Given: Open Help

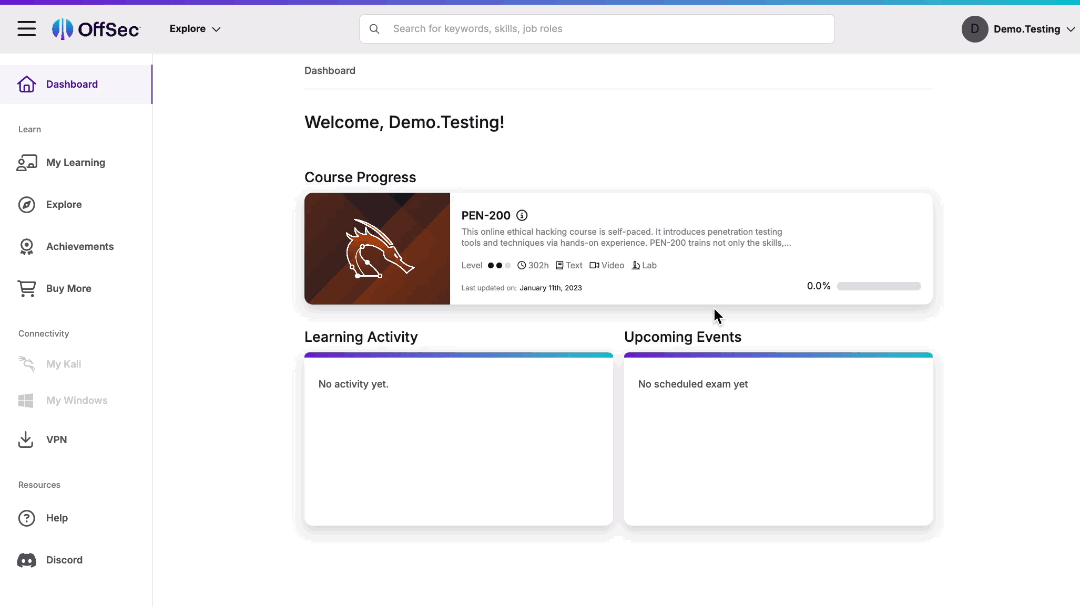Looking at the screenshot, I should (57, 518).
